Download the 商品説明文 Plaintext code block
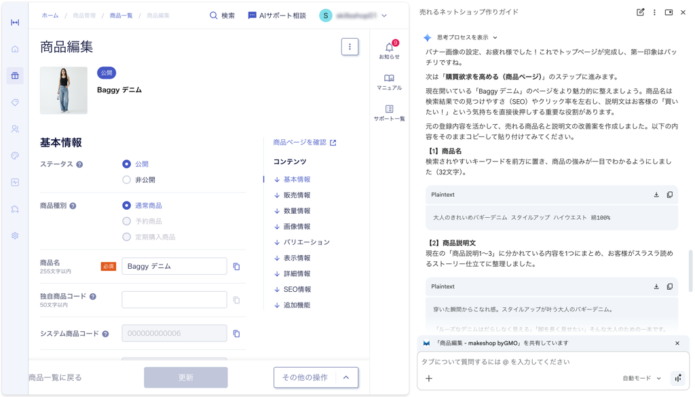This screenshot has width=695, height=397. point(656,287)
